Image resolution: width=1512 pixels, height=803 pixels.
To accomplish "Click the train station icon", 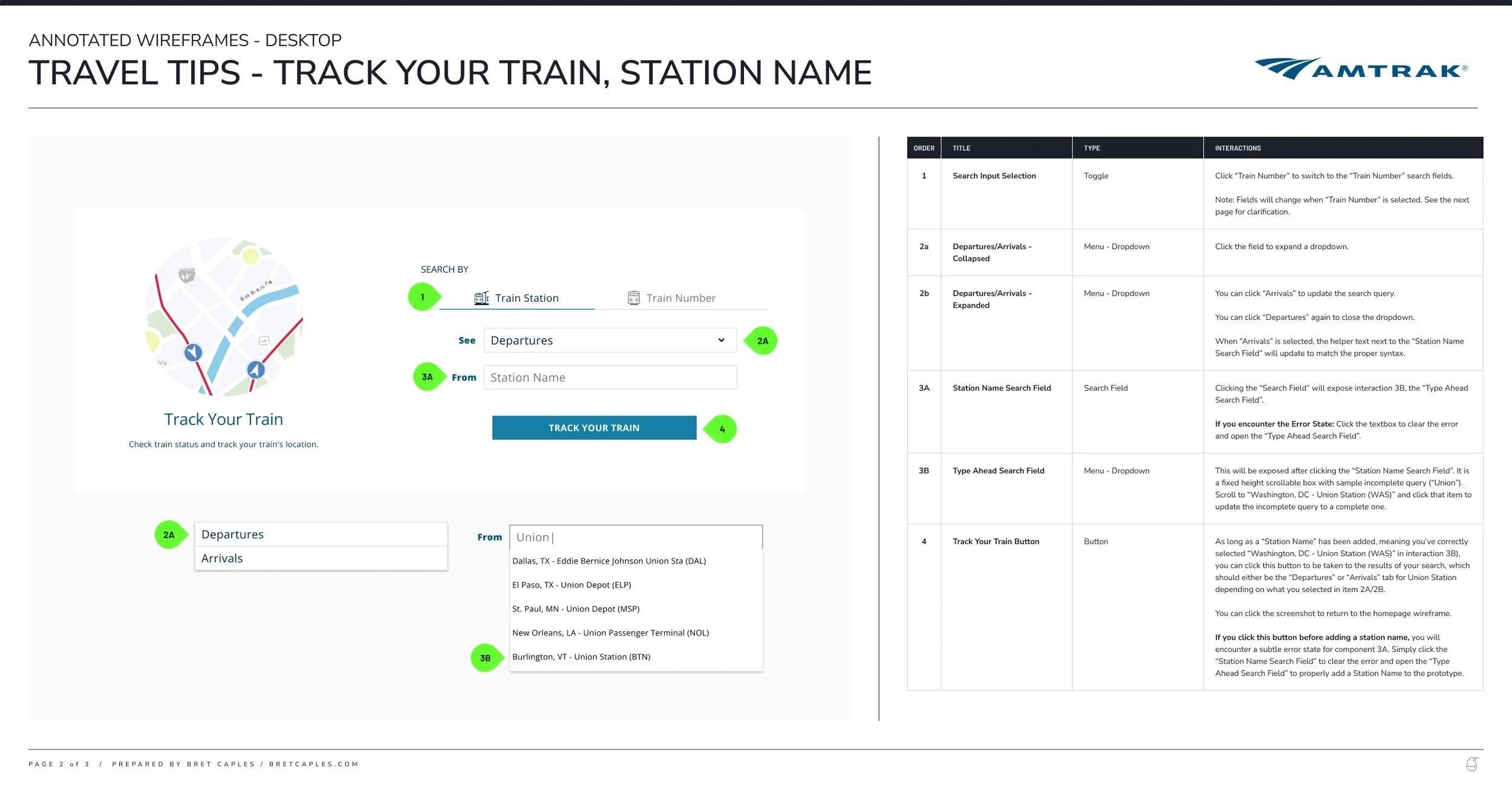I will click(481, 298).
